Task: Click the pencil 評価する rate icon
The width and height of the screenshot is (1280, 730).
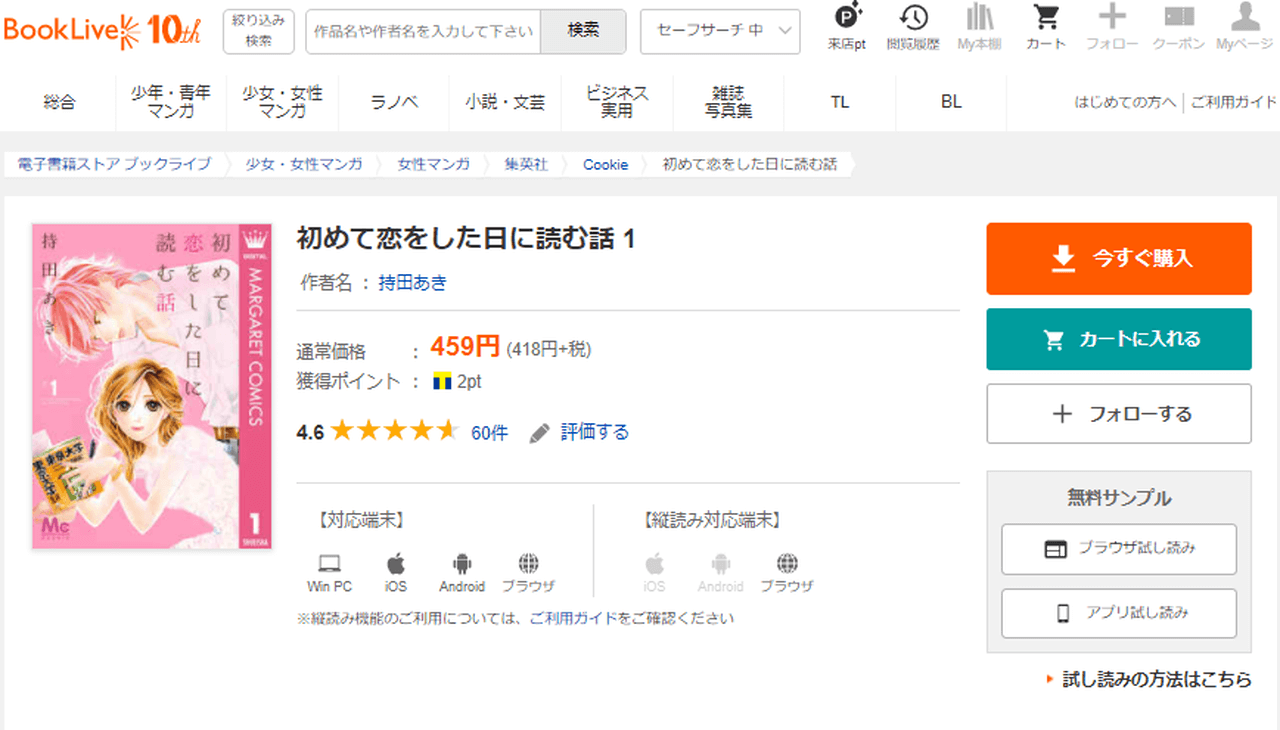Action: pos(540,433)
